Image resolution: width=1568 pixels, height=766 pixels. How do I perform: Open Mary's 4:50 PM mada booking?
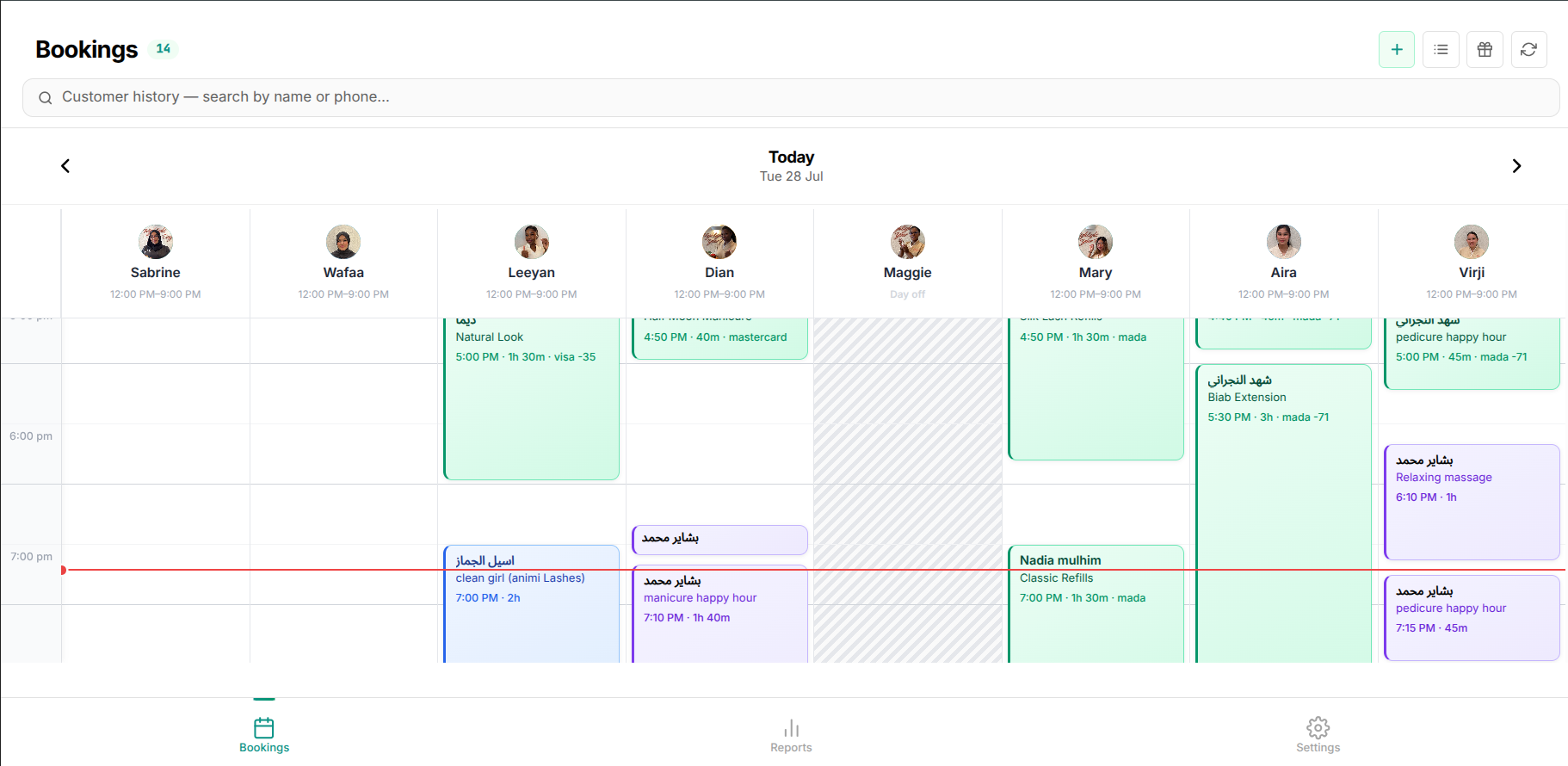pos(1096,389)
